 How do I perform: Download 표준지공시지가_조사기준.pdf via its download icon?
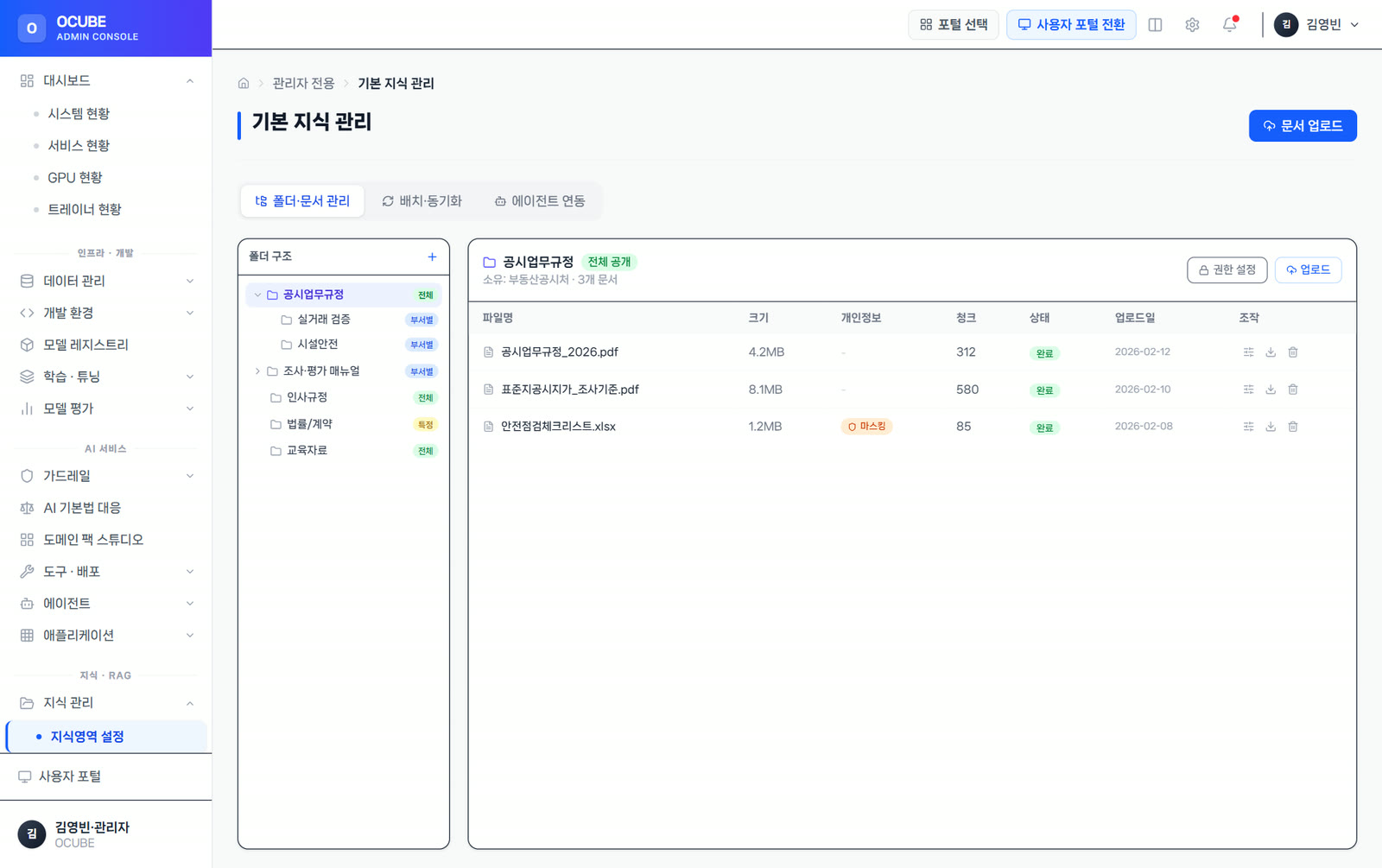1271,390
